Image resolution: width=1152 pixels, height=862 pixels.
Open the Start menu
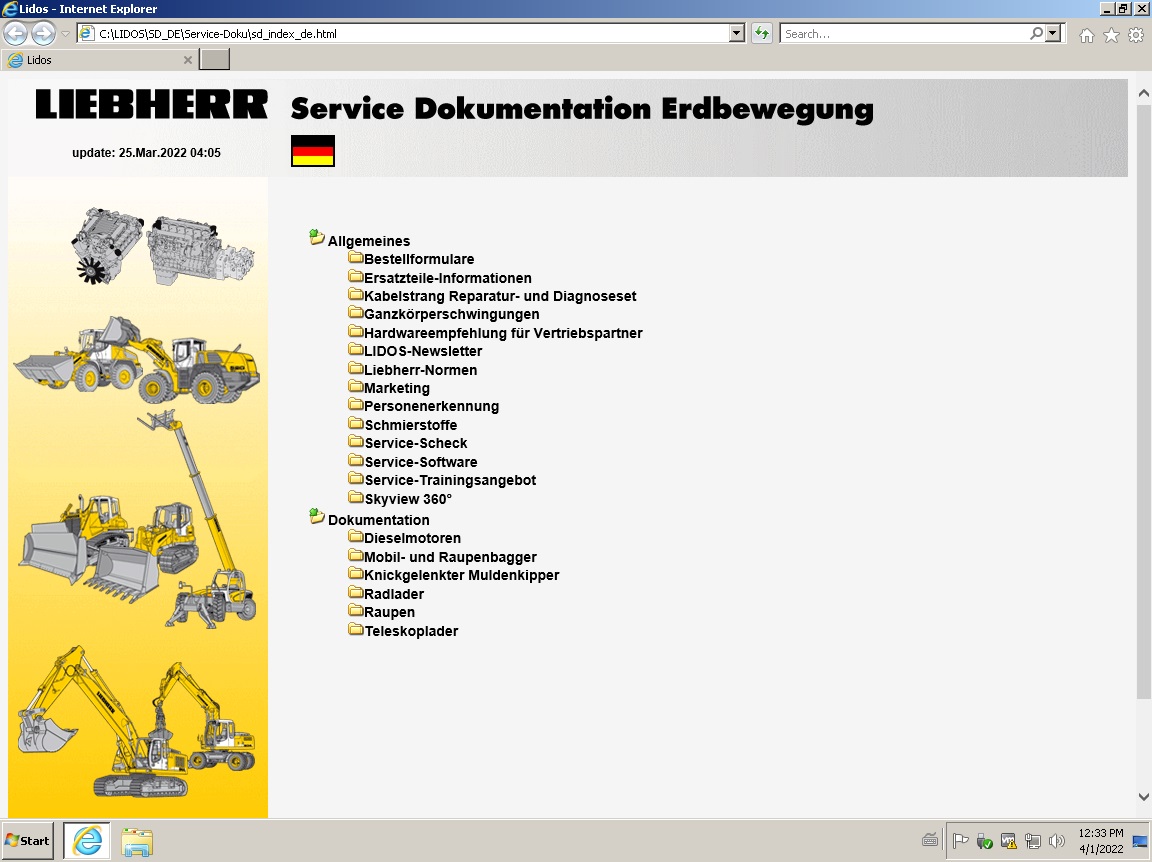coord(28,841)
